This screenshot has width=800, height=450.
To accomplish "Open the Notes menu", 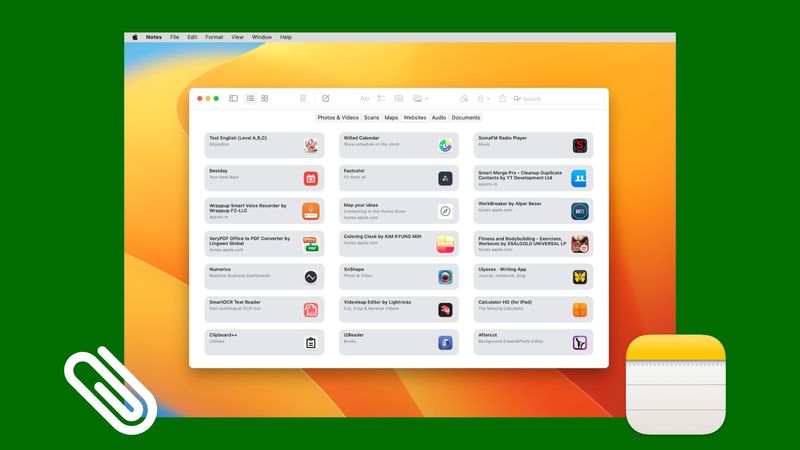I will (154, 37).
